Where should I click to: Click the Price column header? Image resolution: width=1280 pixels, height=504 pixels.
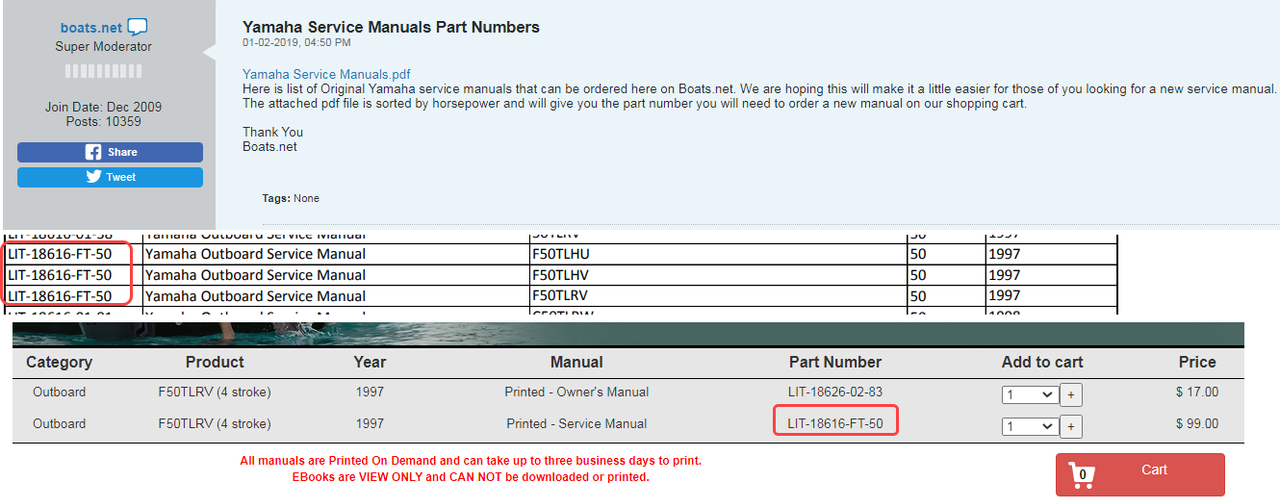coord(1197,362)
